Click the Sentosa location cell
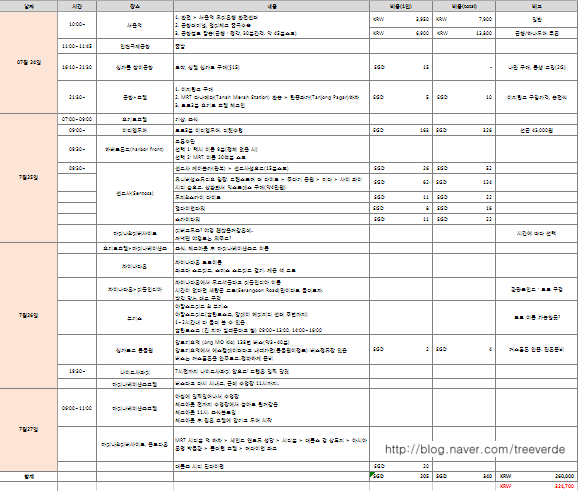Image resolution: width=582 pixels, height=491 pixels. coord(135,193)
